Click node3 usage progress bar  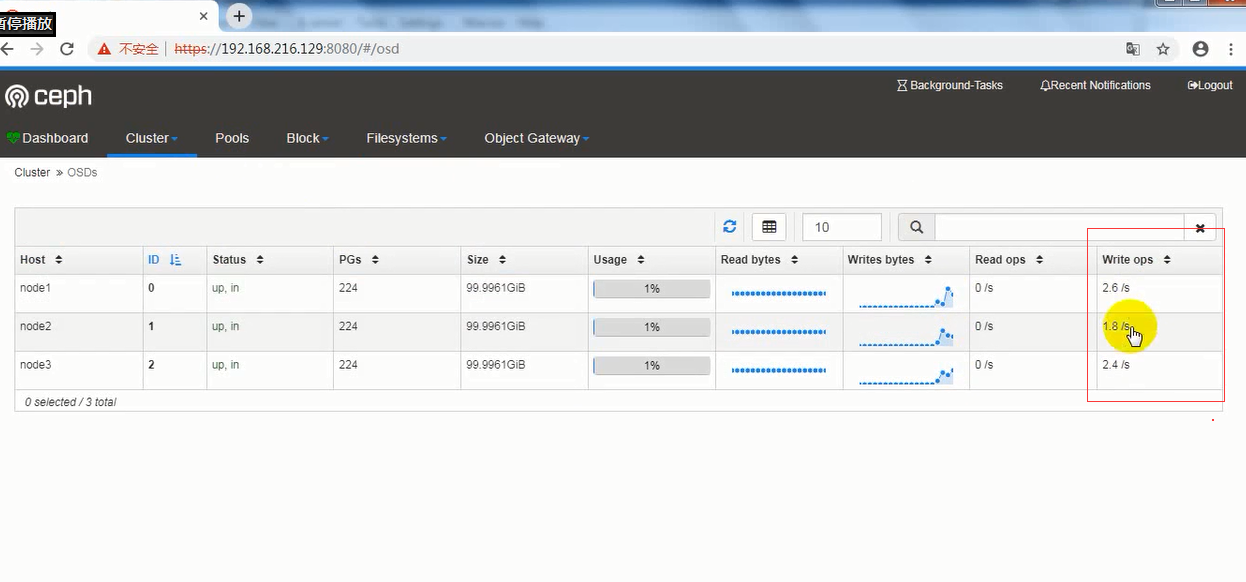pos(652,366)
